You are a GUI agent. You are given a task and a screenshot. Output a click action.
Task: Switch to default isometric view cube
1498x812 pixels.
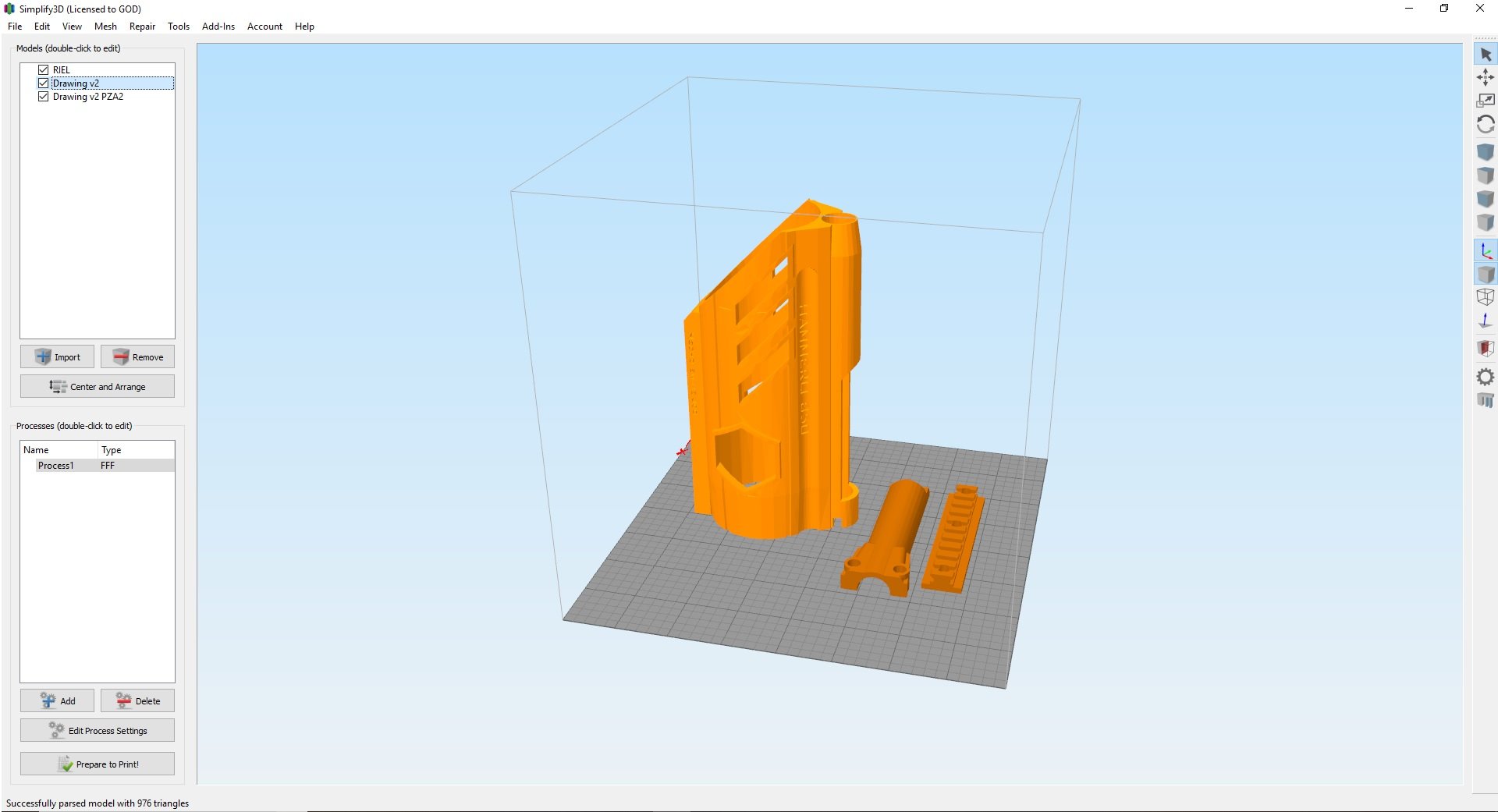coord(1486,151)
